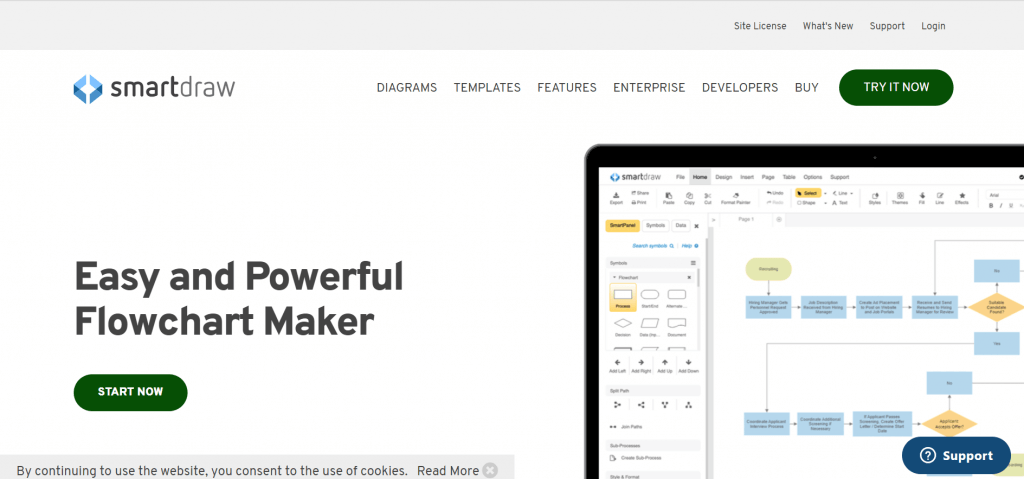Close the SmartPanel with the X
Image resolution: width=1024 pixels, height=479 pixels.
pyautogui.click(x=696, y=226)
